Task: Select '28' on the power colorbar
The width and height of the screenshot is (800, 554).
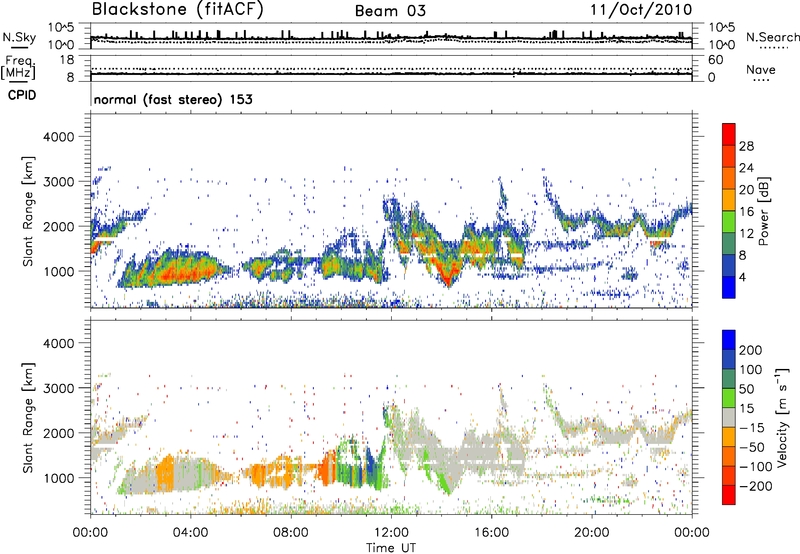Action: click(746, 146)
